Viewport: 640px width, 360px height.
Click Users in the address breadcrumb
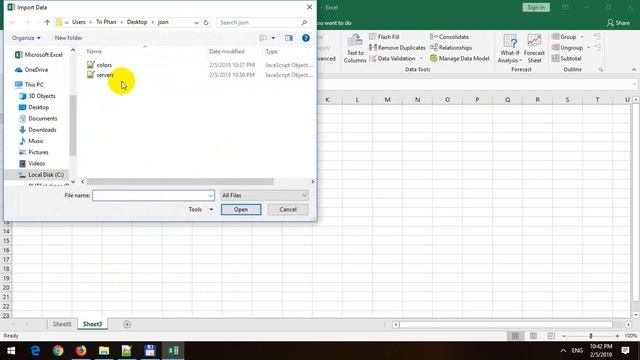(x=78, y=22)
